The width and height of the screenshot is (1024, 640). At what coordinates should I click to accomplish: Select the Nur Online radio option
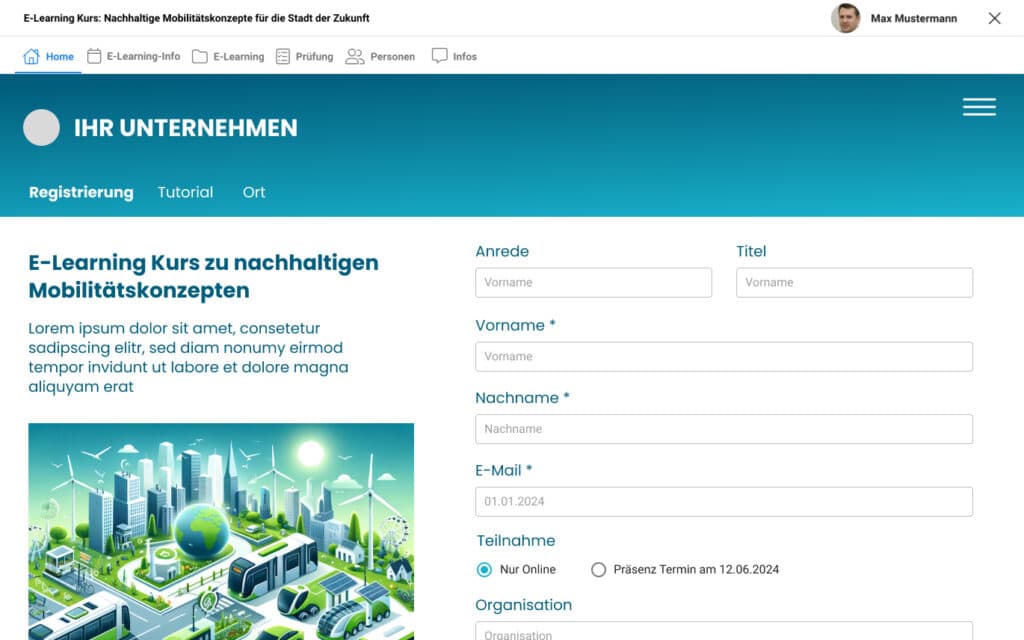coord(485,570)
